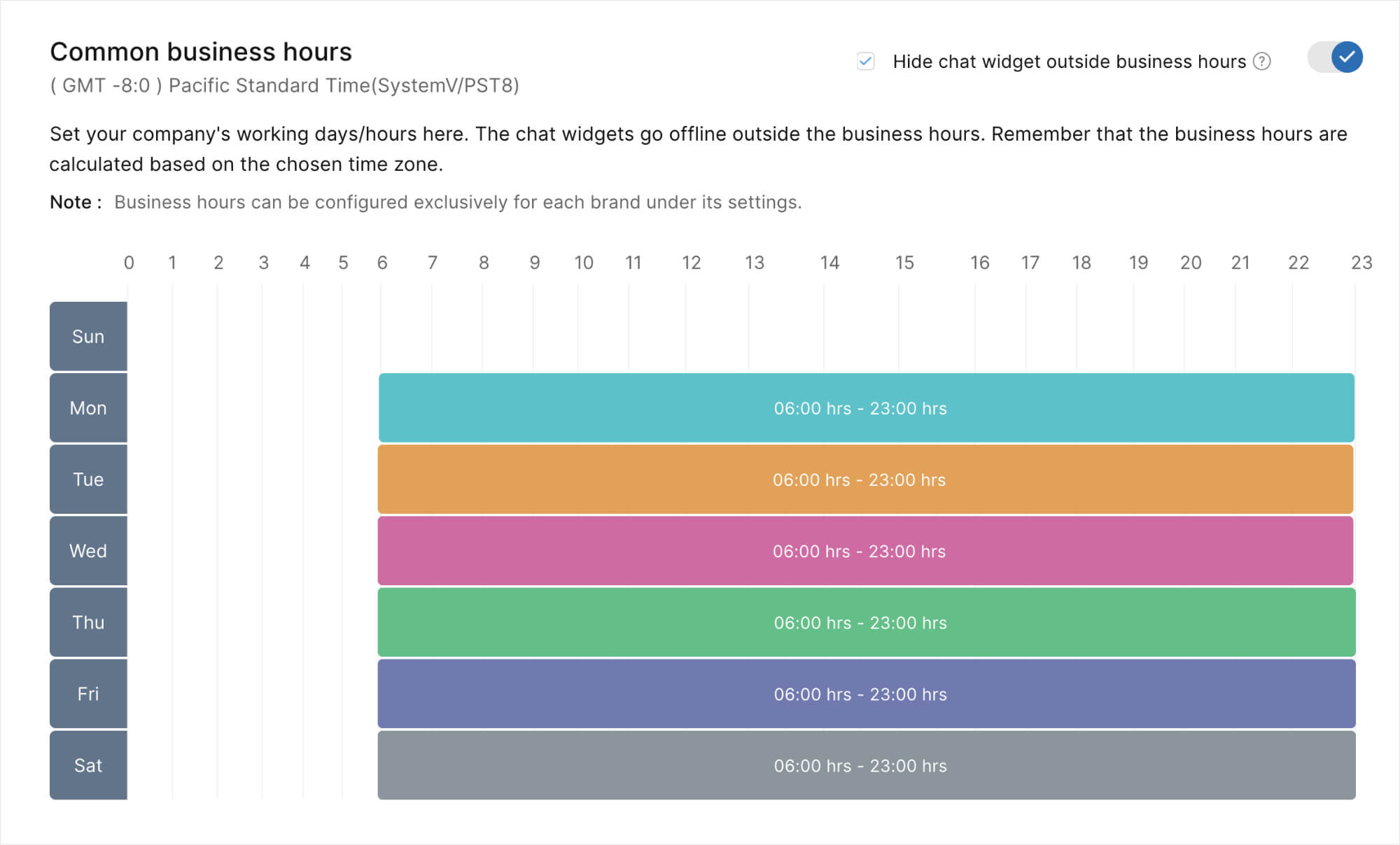Click the Sat day label button

[x=87, y=764]
